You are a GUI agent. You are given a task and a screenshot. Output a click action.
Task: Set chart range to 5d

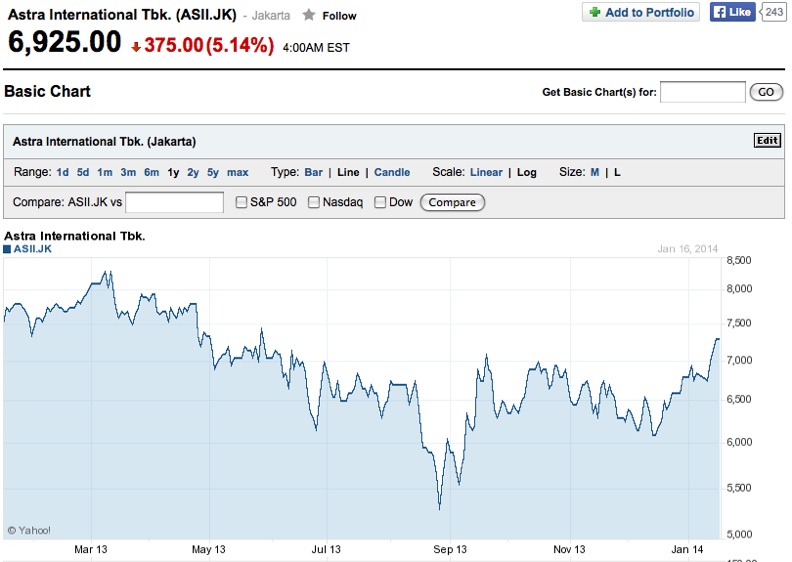point(83,172)
